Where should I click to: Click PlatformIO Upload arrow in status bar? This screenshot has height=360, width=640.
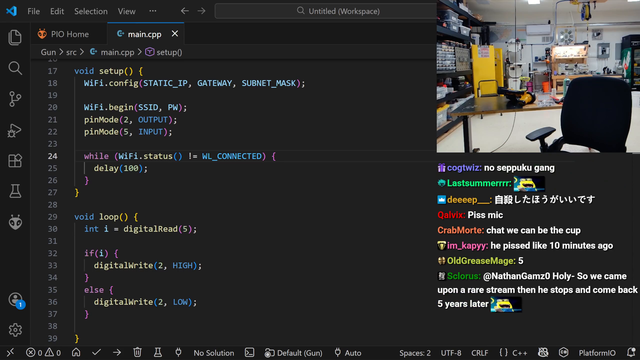(117, 353)
